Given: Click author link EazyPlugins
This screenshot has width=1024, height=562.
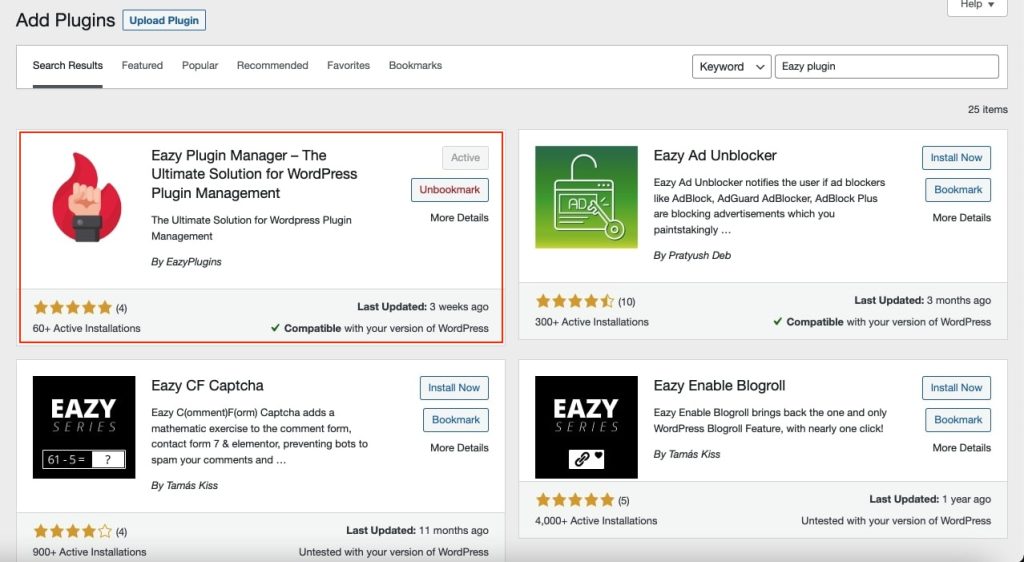Looking at the screenshot, I should [x=193, y=262].
